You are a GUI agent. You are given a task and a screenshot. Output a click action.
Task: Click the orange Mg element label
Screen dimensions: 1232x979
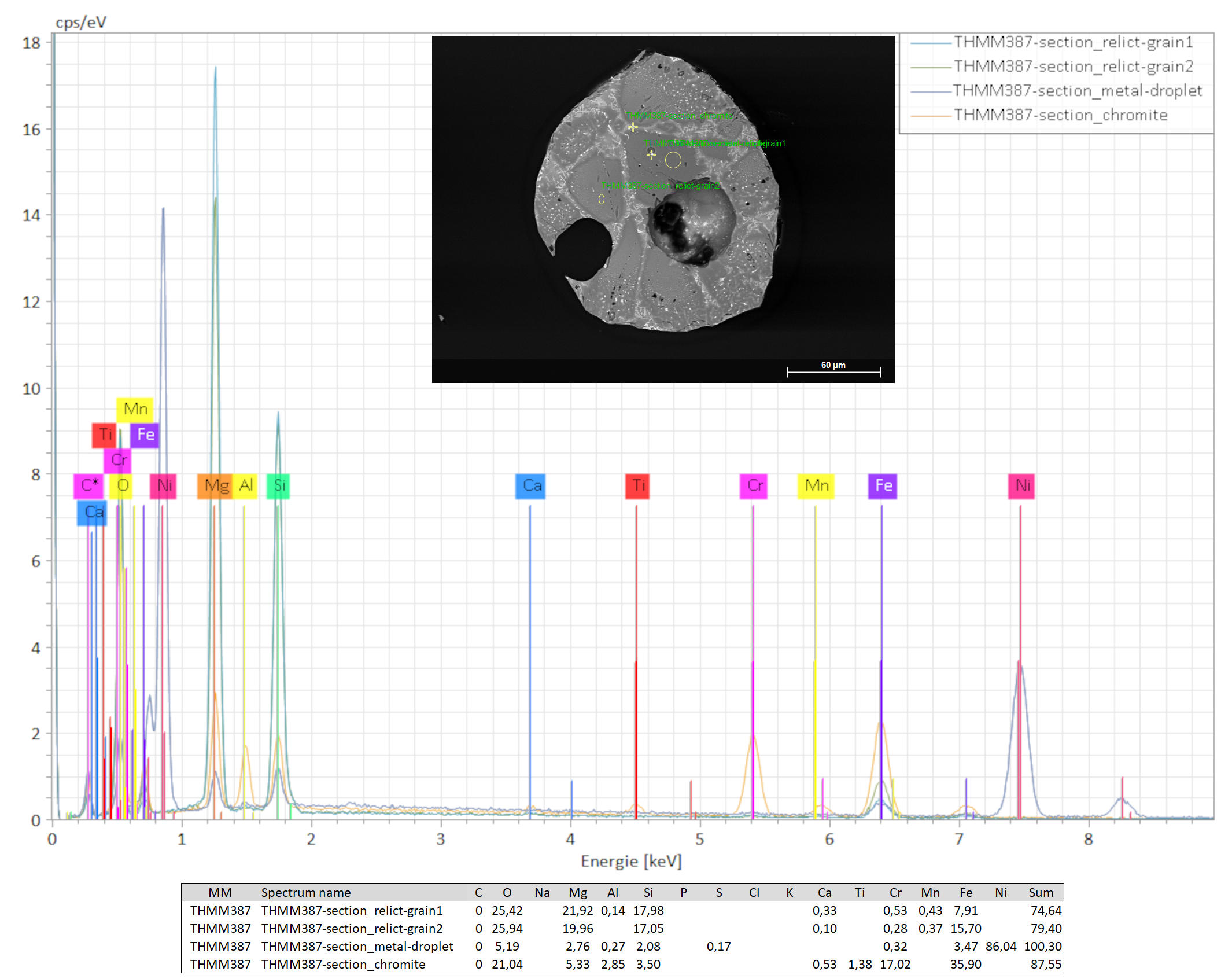pos(215,486)
